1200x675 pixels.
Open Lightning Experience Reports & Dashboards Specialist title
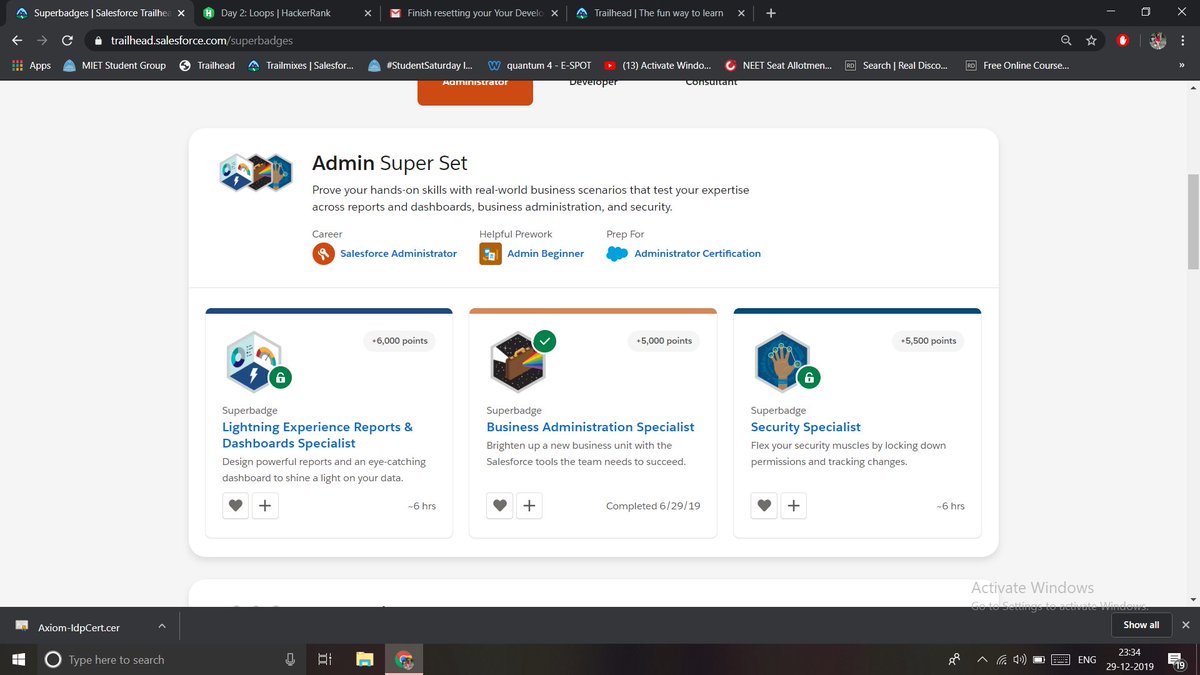317,435
